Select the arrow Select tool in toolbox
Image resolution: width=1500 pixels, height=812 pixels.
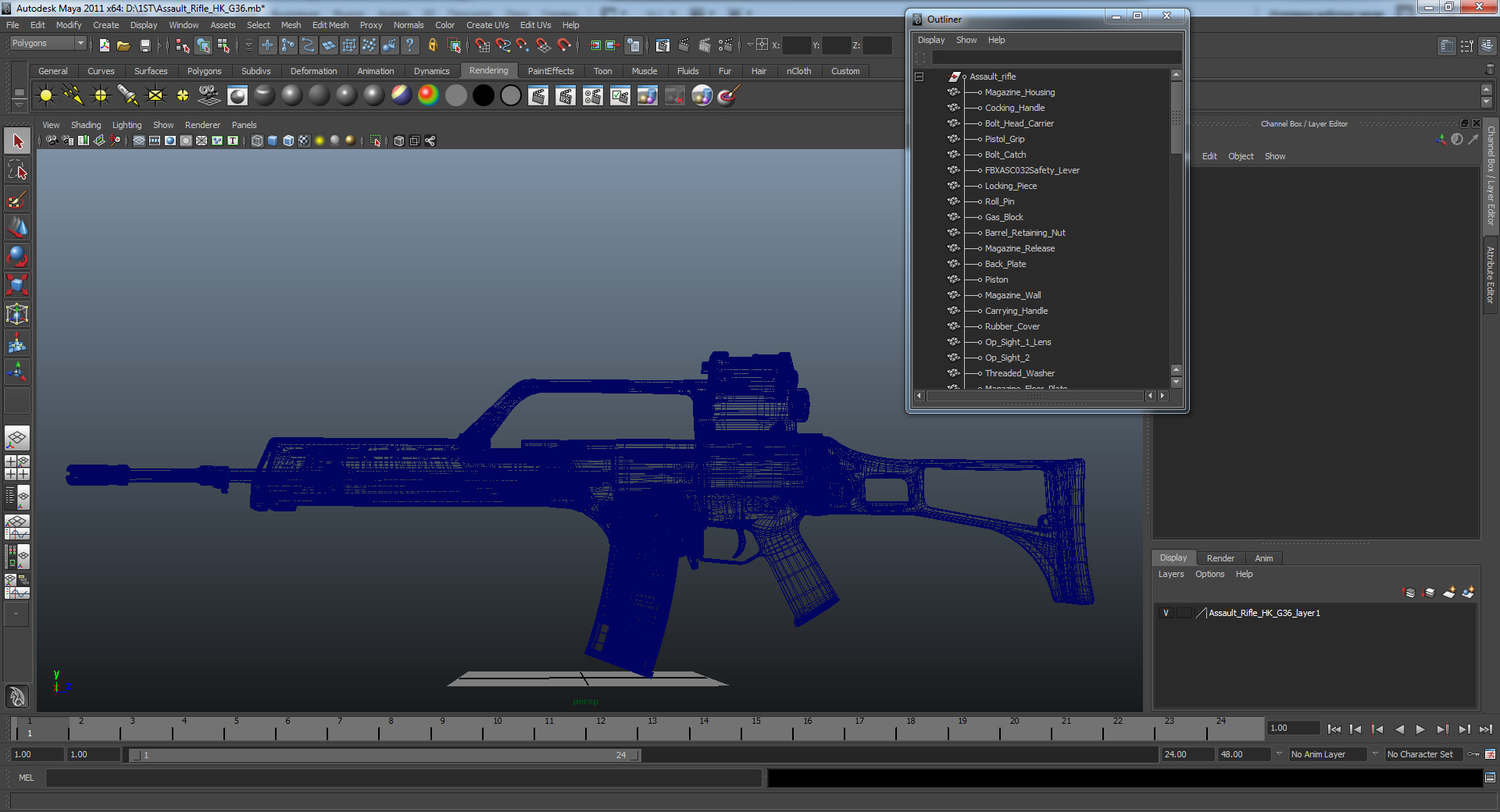tap(17, 141)
